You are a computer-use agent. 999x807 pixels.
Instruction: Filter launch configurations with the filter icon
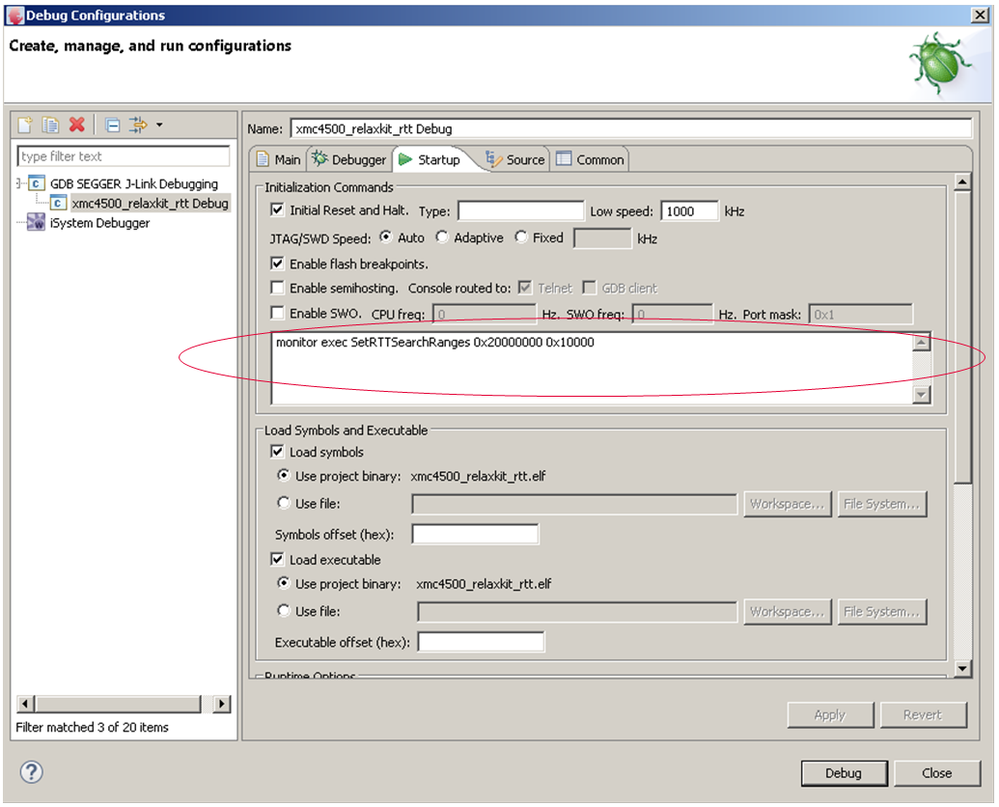(x=138, y=124)
